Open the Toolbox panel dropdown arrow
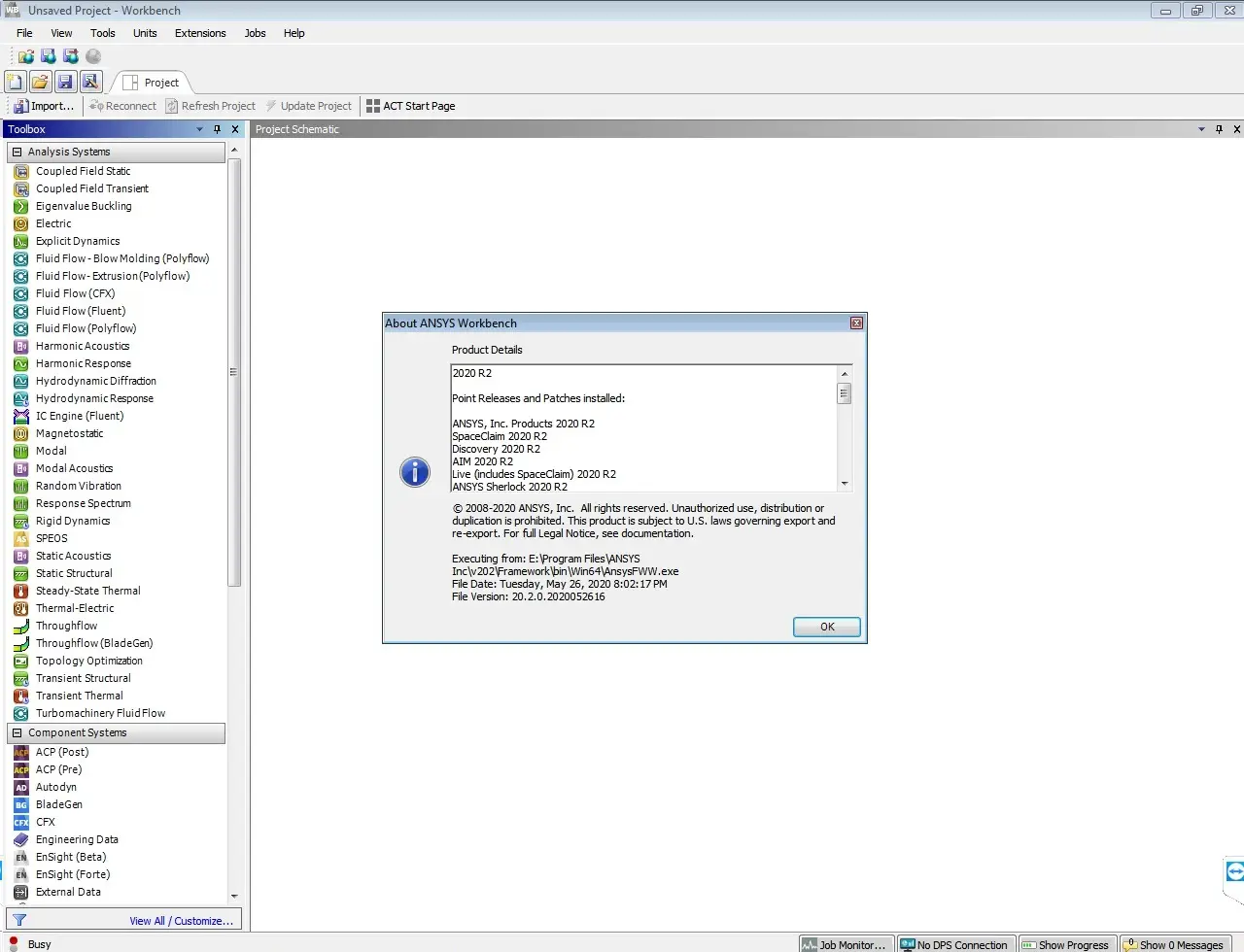Image resolution: width=1244 pixels, height=952 pixels. 200,129
